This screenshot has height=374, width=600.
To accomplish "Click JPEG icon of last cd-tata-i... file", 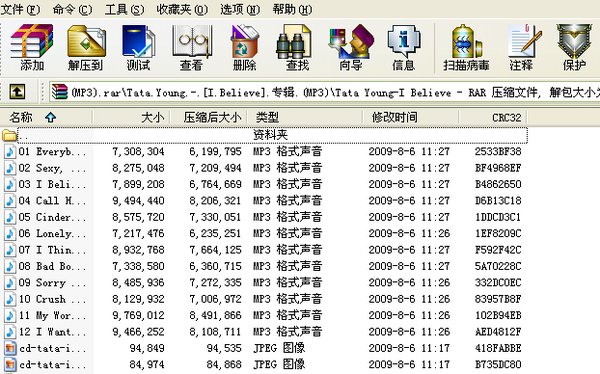I will pos(10,364).
